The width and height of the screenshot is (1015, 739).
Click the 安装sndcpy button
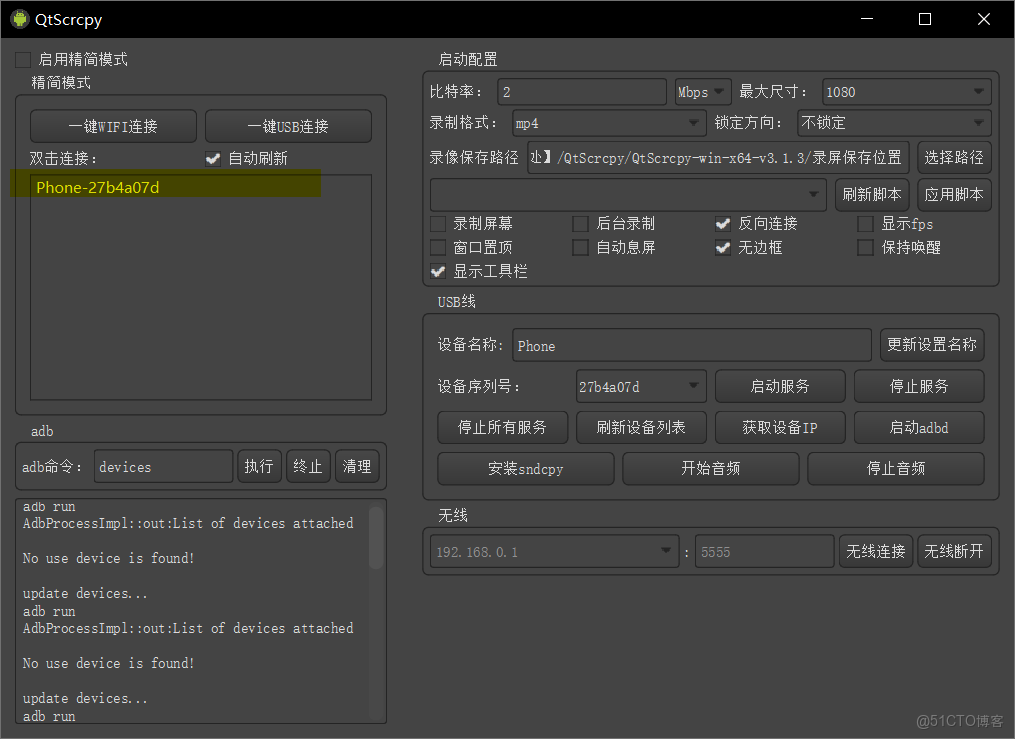point(526,469)
